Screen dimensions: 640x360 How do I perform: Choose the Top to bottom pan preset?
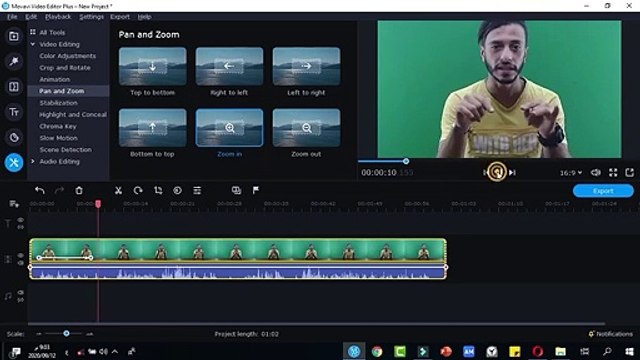(153, 66)
